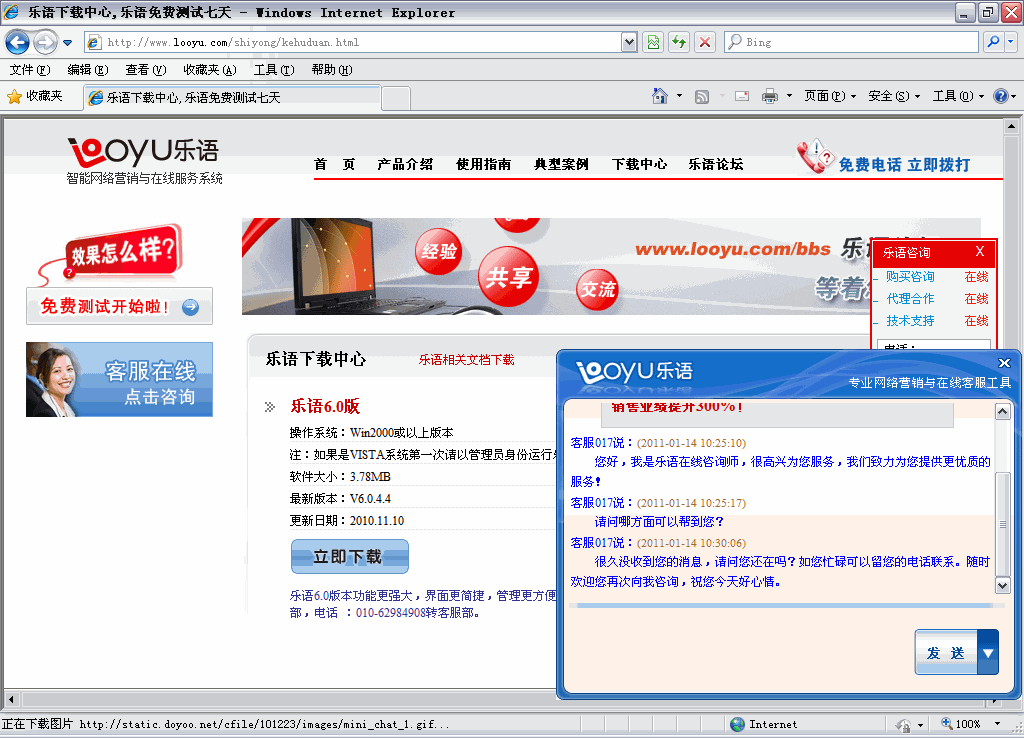1024x738 pixels.
Task: Open the 查看(V) menu
Action: click(x=146, y=70)
